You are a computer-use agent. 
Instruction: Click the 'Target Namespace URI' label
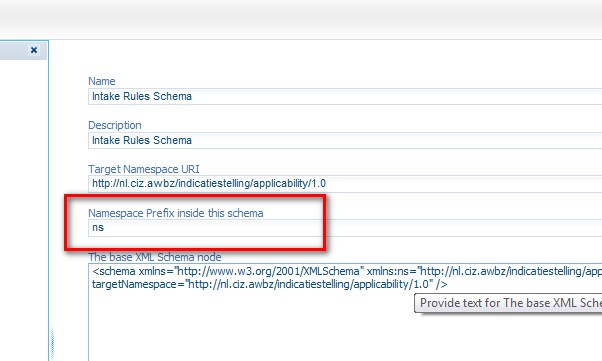pos(144,169)
